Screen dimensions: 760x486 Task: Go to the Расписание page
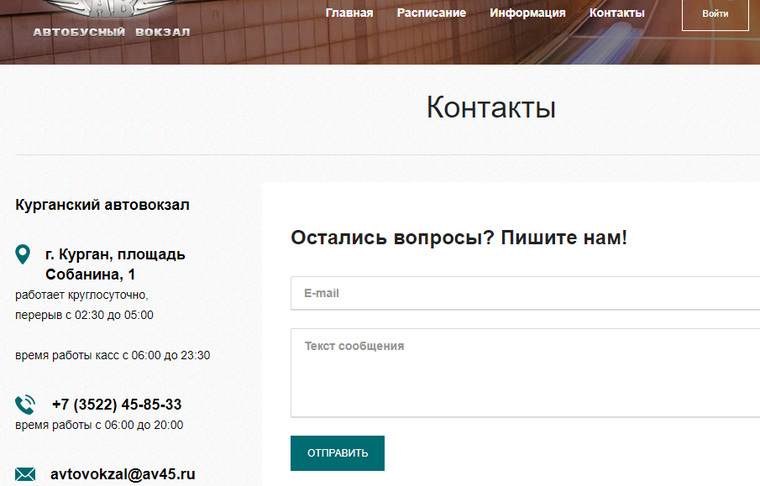431,13
